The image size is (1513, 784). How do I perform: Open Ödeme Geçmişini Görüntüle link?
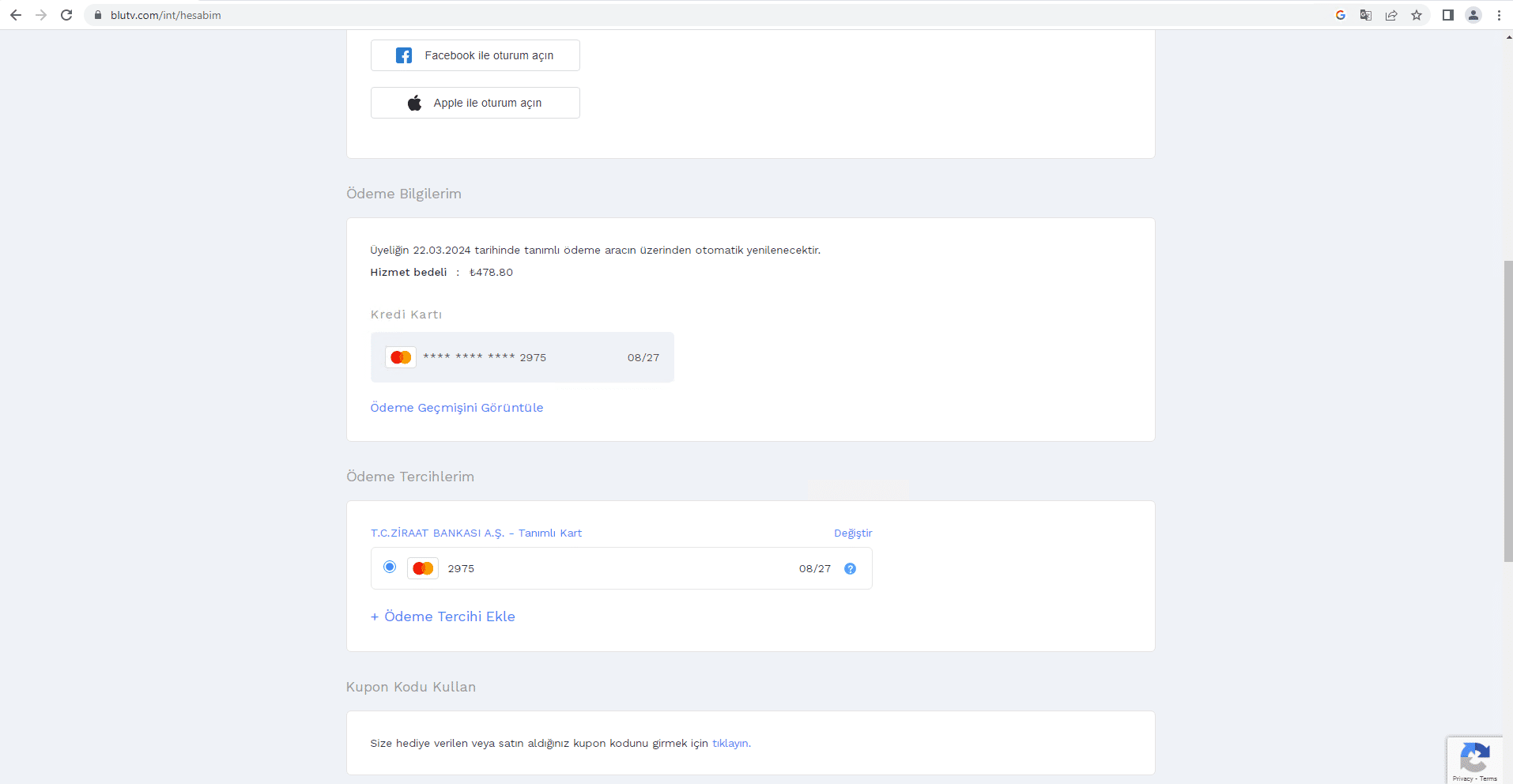(457, 408)
